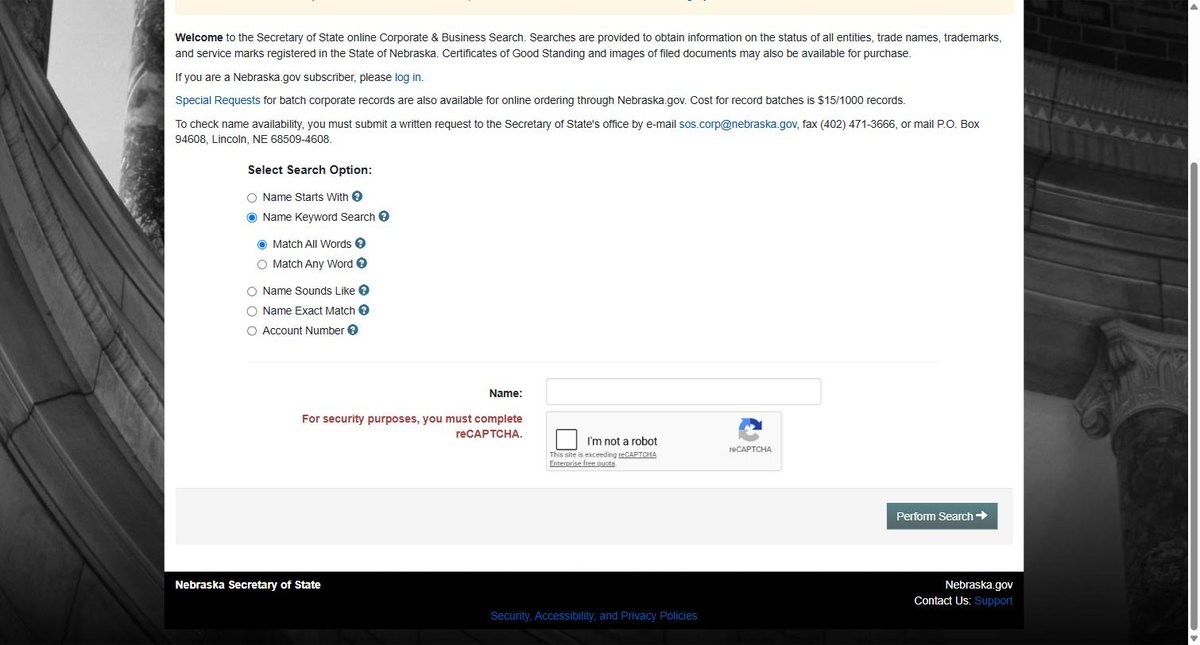The height and width of the screenshot is (645, 1200).
Task: Choose the Name Sounds Like search option
Action: [x=252, y=291]
